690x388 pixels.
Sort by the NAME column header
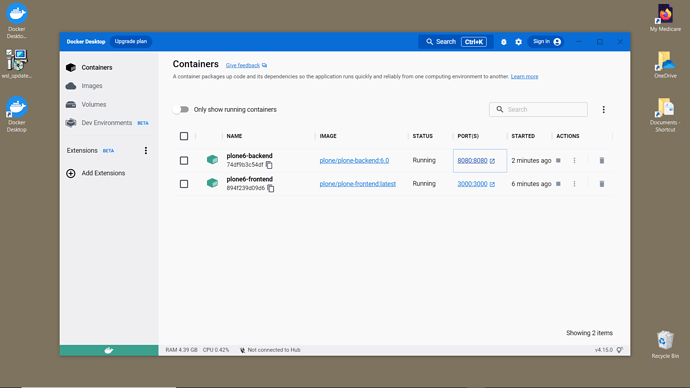tap(234, 136)
